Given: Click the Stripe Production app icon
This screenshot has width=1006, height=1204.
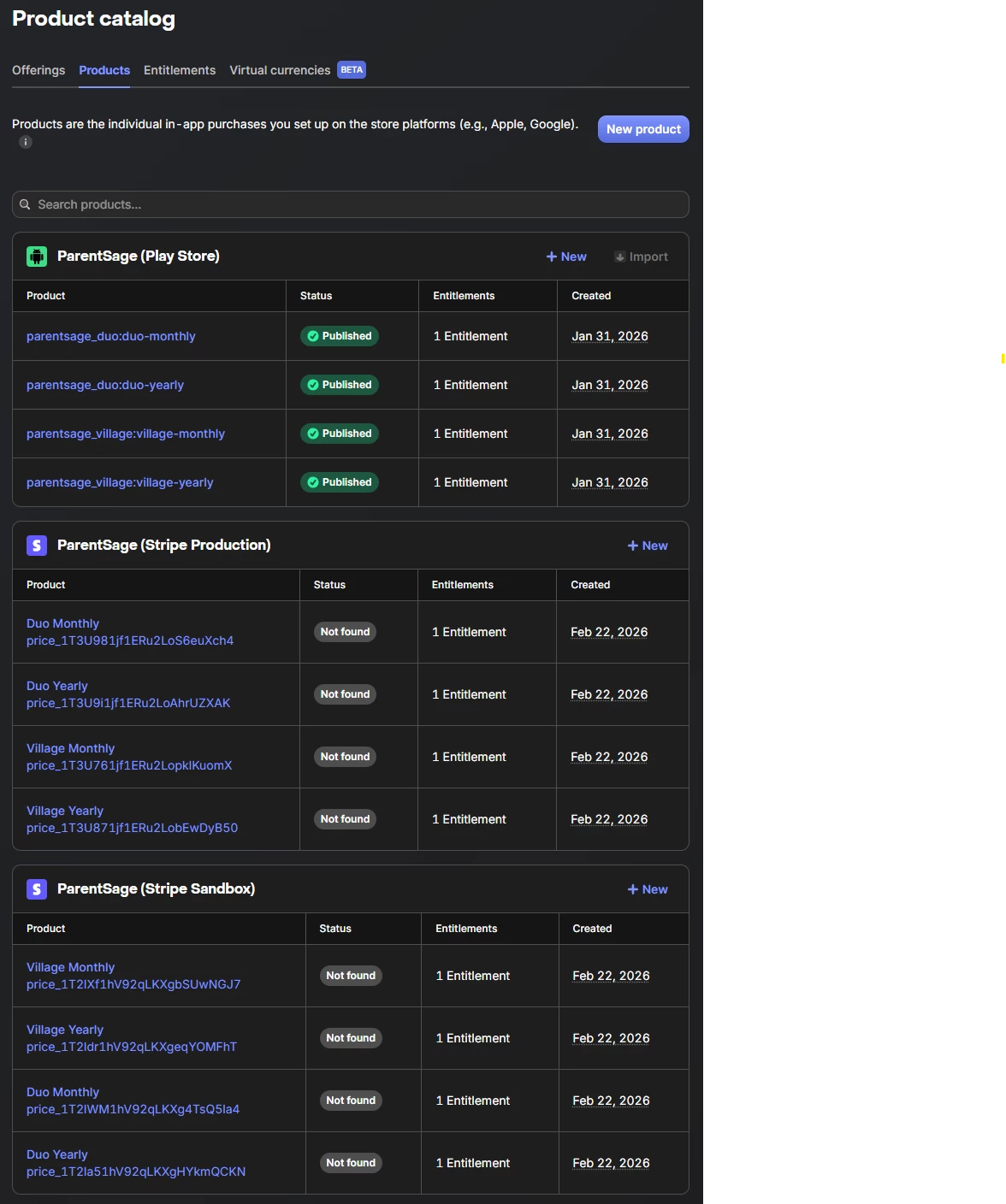Looking at the screenshot, I should (37, 546).
